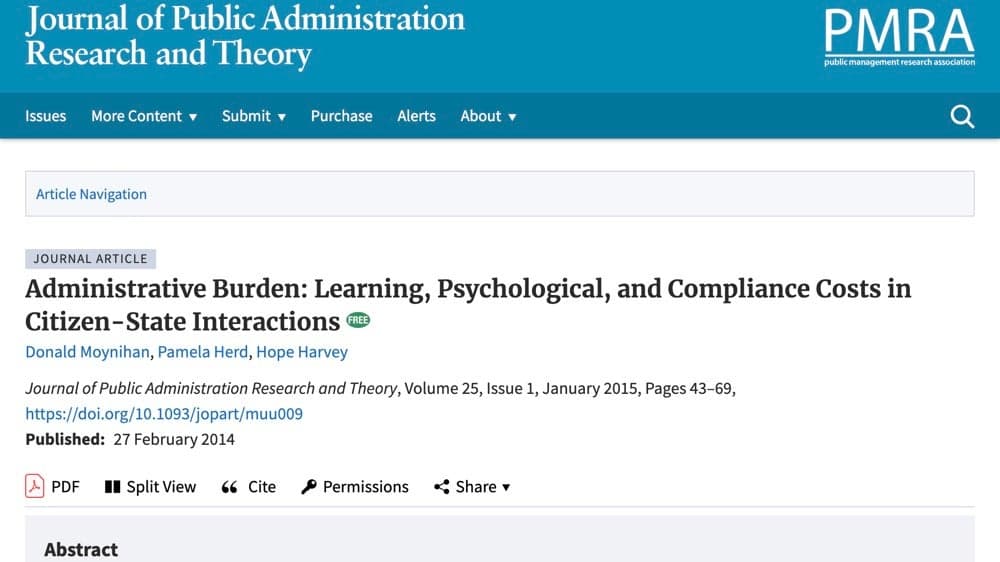
Task: Click the Permissions text label
Action: click(365, 487)
